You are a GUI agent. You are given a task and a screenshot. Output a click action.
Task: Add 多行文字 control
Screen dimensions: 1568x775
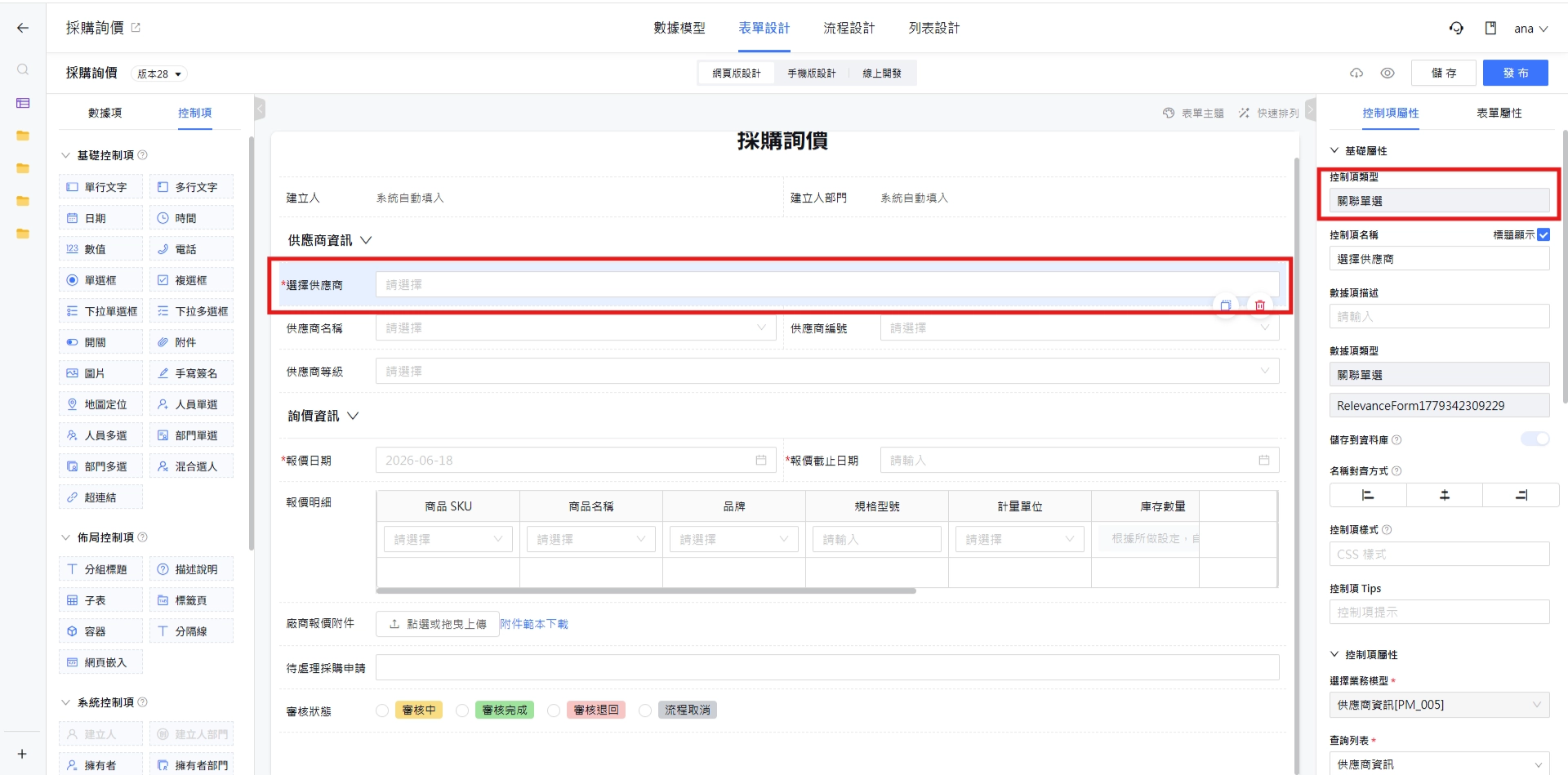[x=191, y=187]
